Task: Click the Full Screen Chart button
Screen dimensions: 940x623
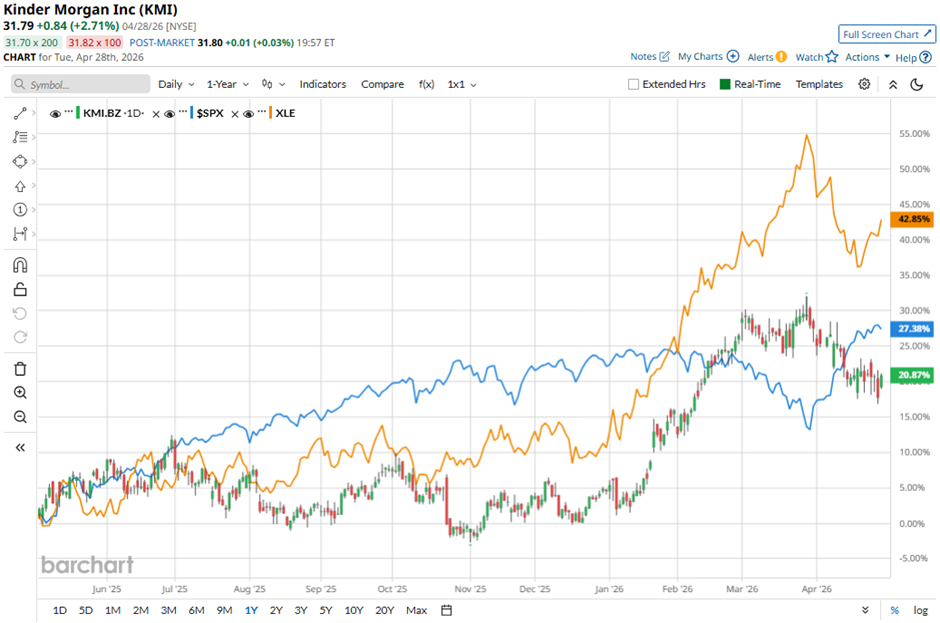Action: click(885, 34)
